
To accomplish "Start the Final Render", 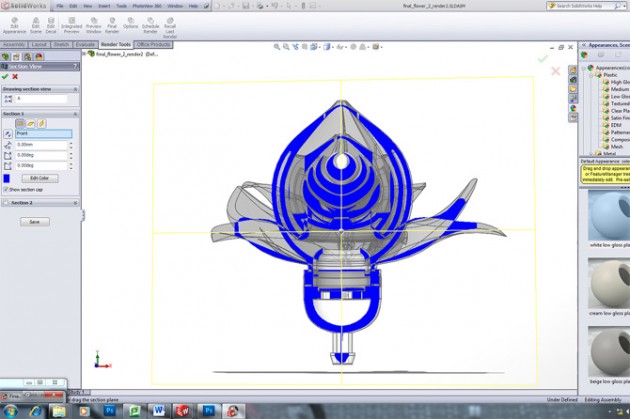I will click(x=112, y=27).
